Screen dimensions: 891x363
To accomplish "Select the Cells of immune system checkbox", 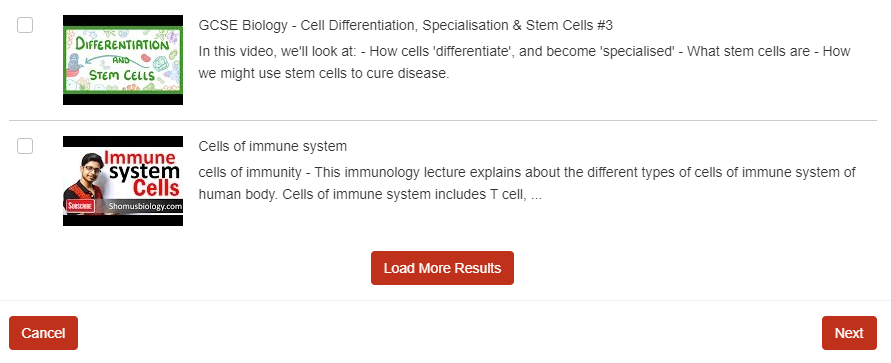I will (x=25, y=146).
